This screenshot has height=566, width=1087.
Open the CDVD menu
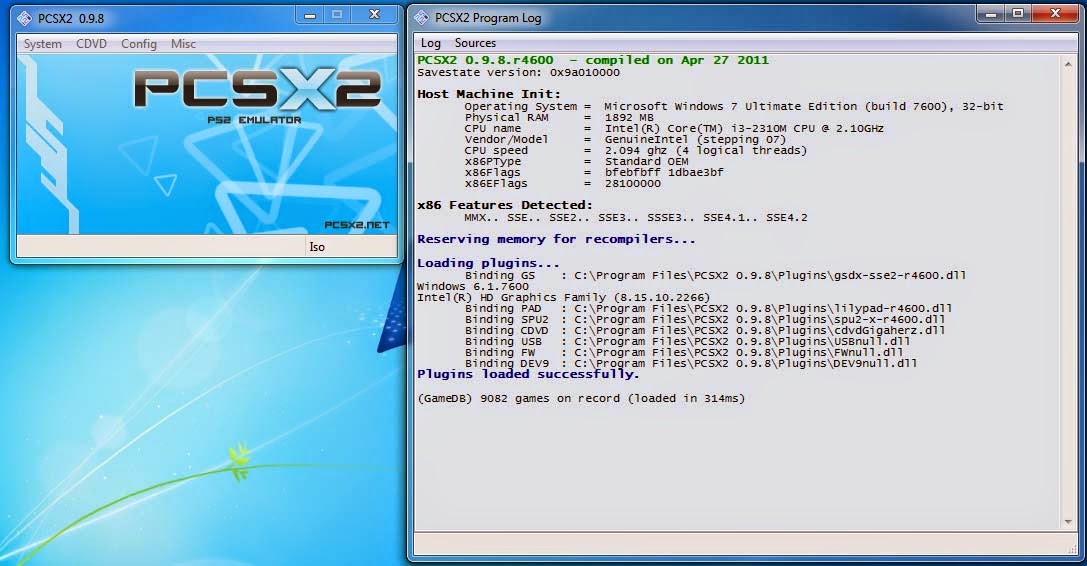92,44
